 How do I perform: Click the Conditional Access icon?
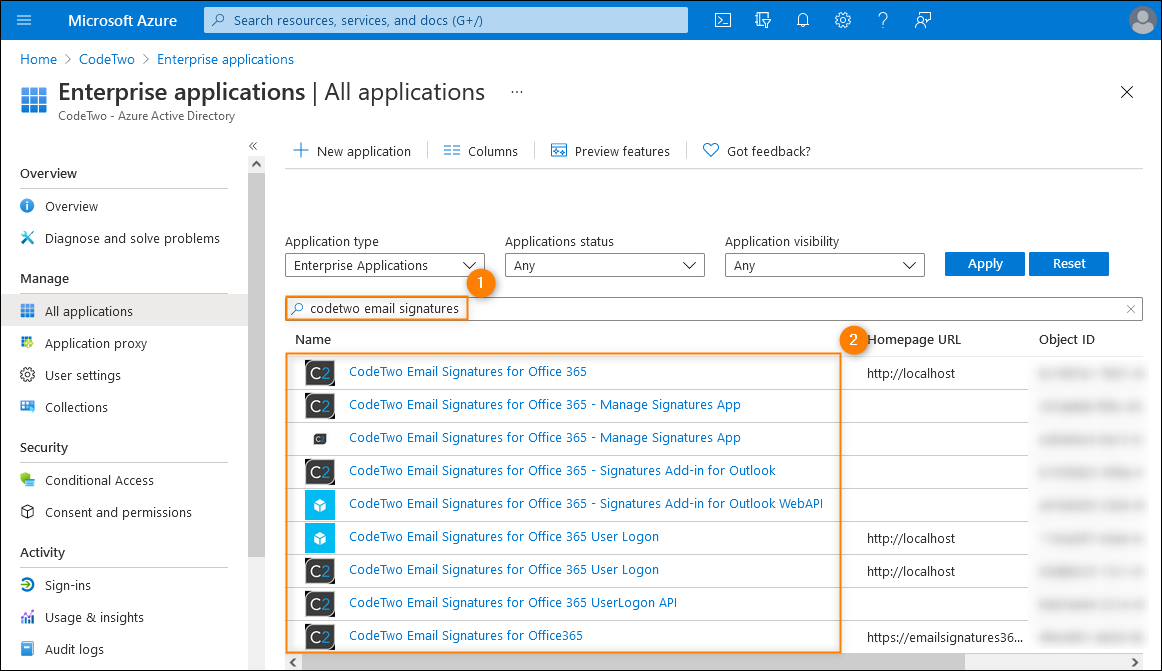(x=27, y=480)
